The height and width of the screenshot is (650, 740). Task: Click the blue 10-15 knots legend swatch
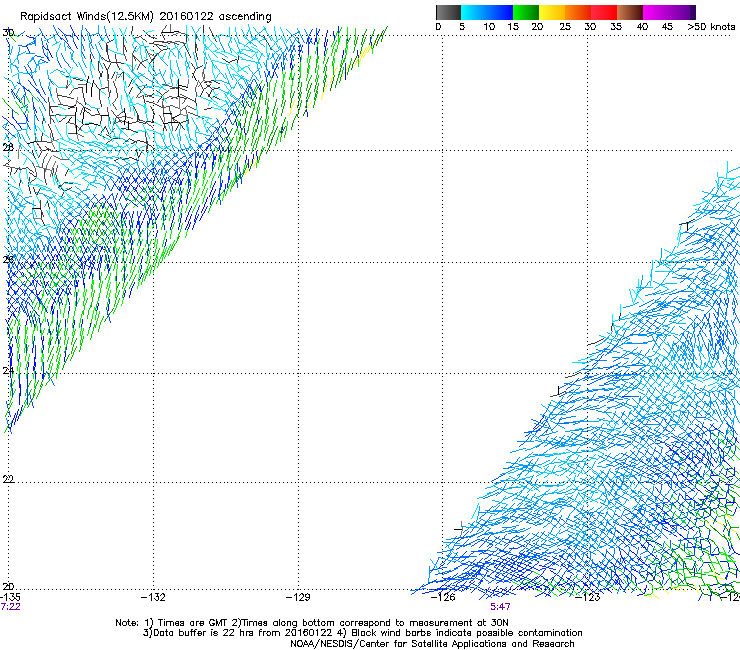pyautogui.click(x=500, y=12)
